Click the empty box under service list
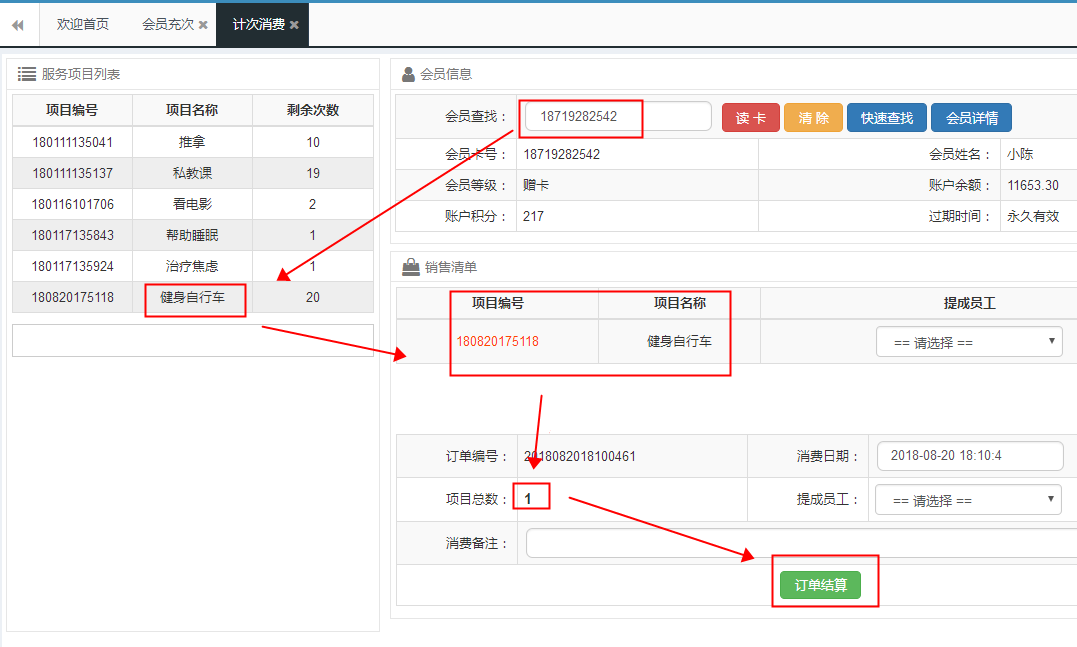1077x647 pixels. click(x=192, y=340)
